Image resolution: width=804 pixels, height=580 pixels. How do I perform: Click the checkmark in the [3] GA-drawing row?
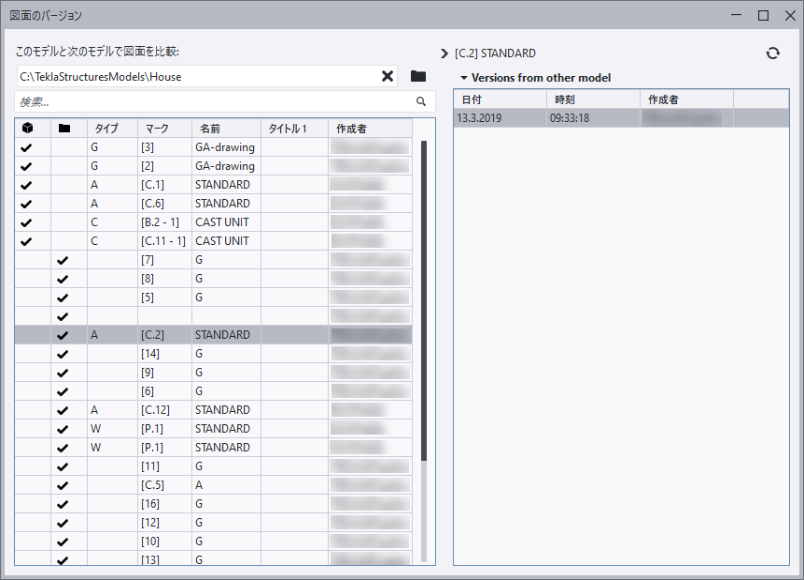27,147
